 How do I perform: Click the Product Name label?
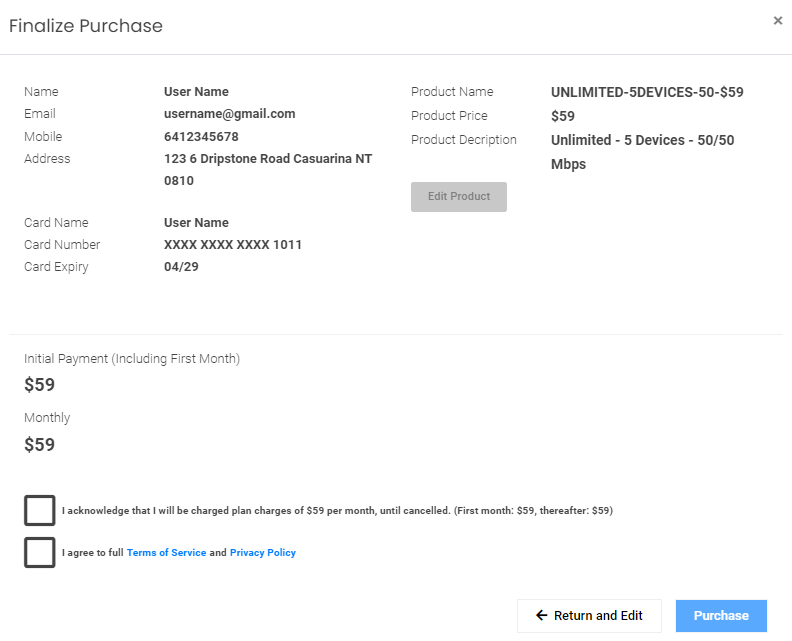(452, 92)
